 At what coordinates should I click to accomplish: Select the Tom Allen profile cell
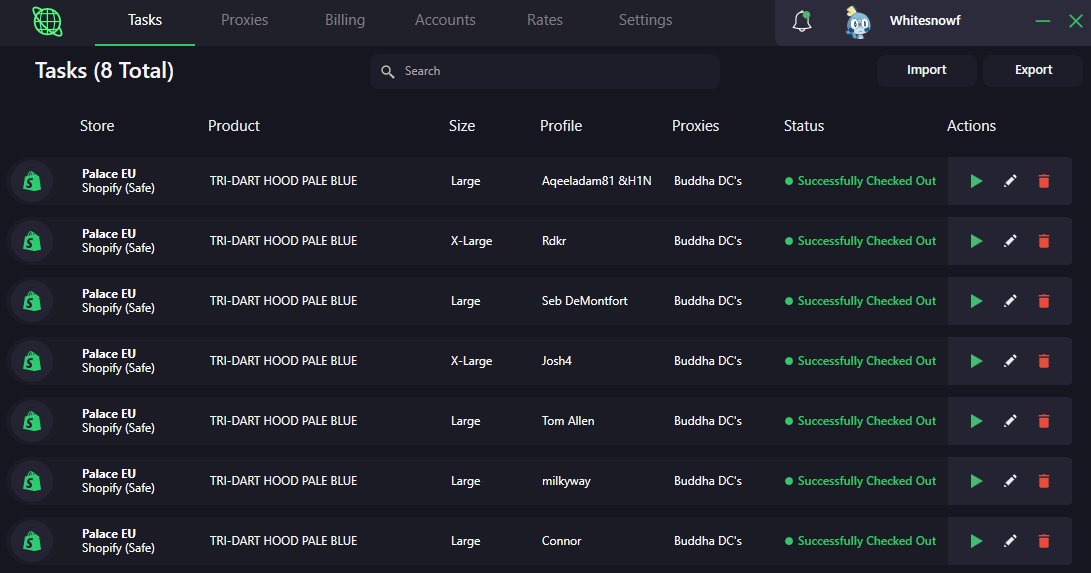point(568,421)
